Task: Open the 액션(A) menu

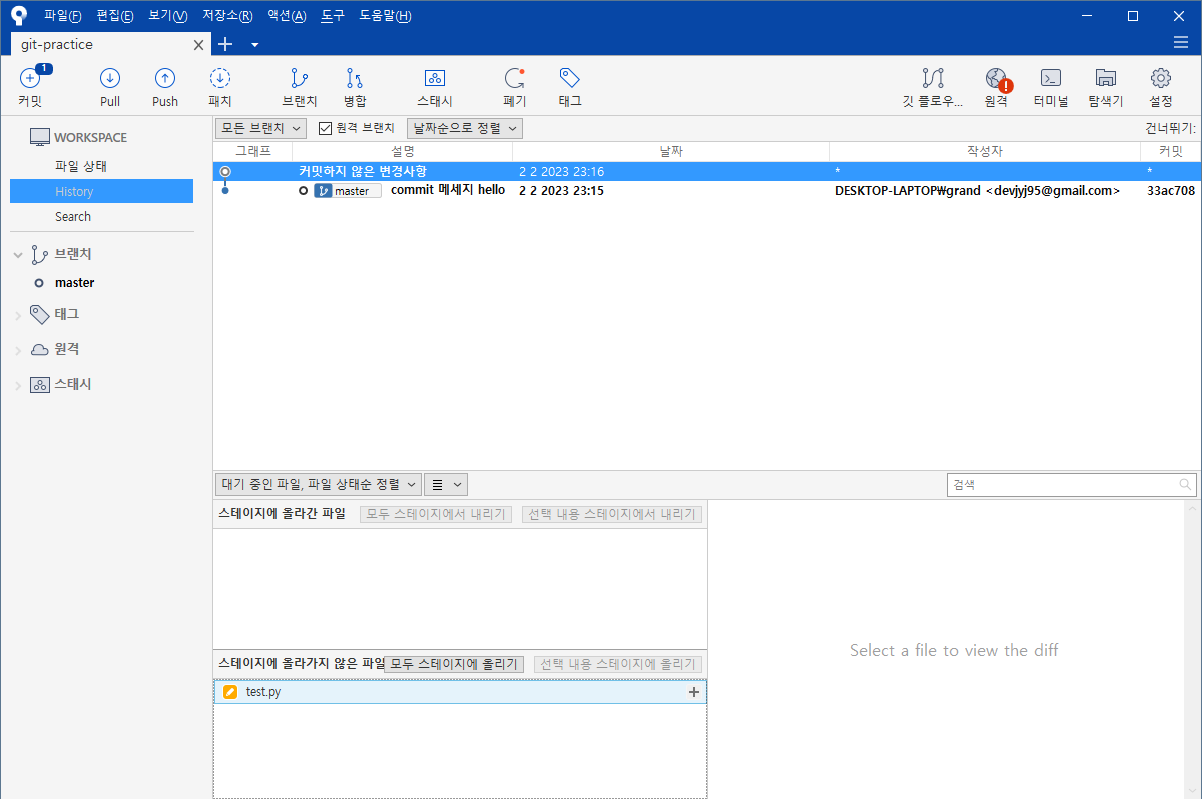Action: [x=287, y=16]
